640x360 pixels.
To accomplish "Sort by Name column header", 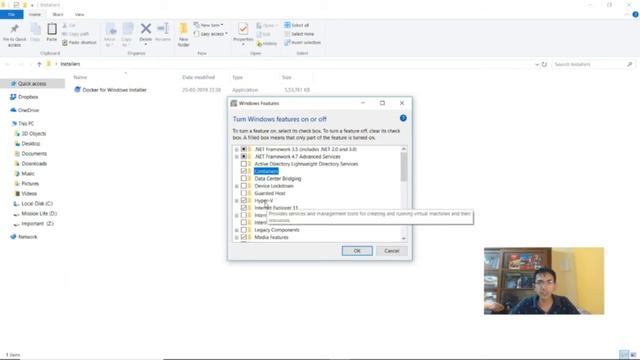I will pyautogui.click(x=80, y=77).
